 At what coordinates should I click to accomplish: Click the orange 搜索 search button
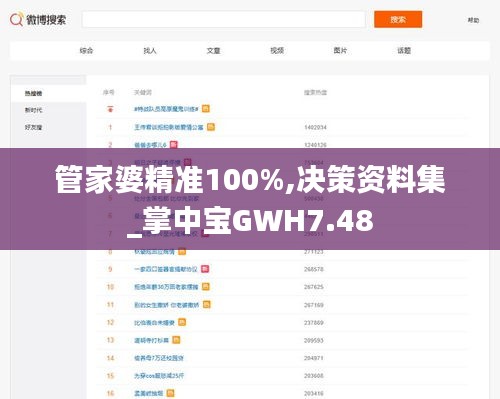pos(398,19)
